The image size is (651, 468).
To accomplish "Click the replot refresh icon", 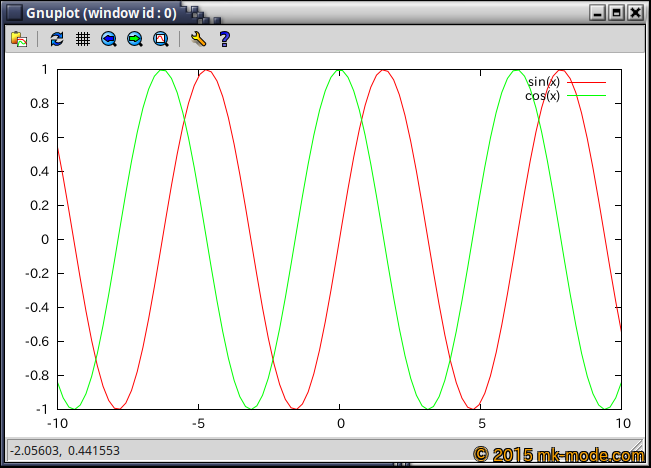I will coord(57,39).
